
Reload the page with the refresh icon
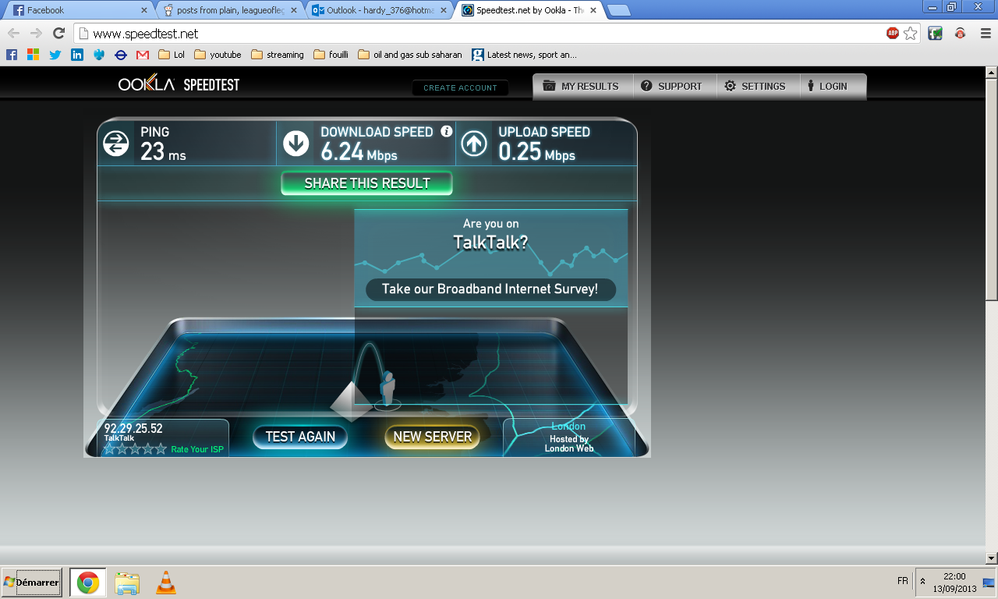[58, 33]
